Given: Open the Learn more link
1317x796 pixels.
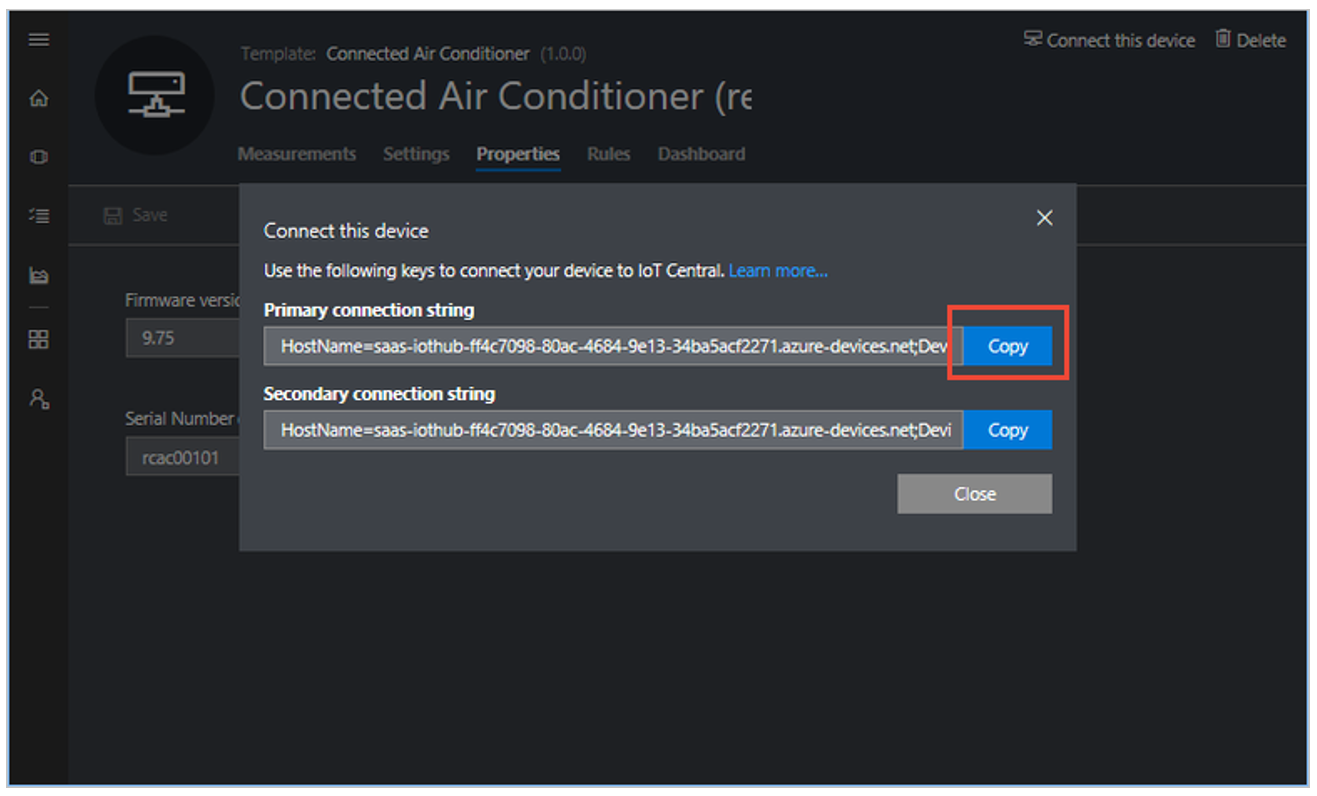Looking at the screenshot, I should point(778,271).
